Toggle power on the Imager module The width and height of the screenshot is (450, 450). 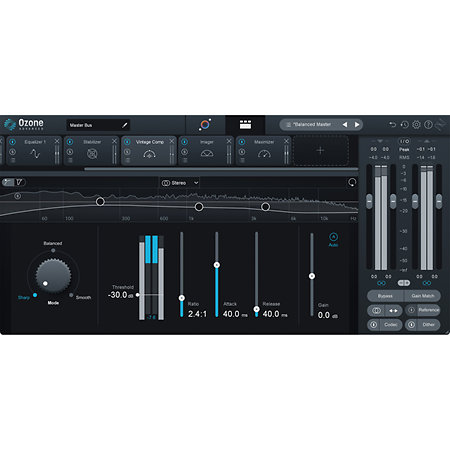pos(184,142)
